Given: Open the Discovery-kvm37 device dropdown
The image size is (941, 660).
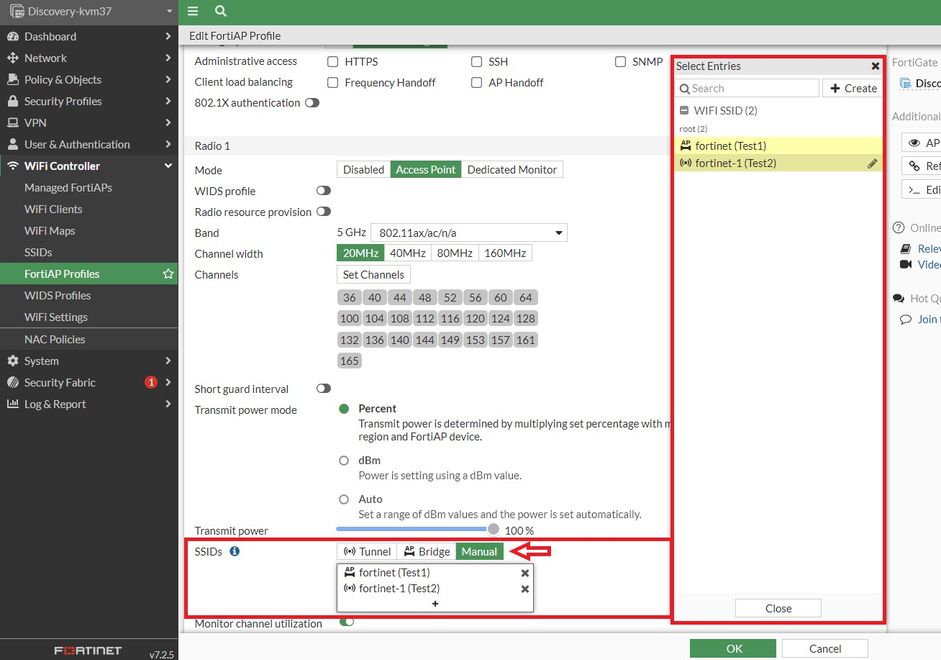Looking at the screenshot, I should (169, 11).
